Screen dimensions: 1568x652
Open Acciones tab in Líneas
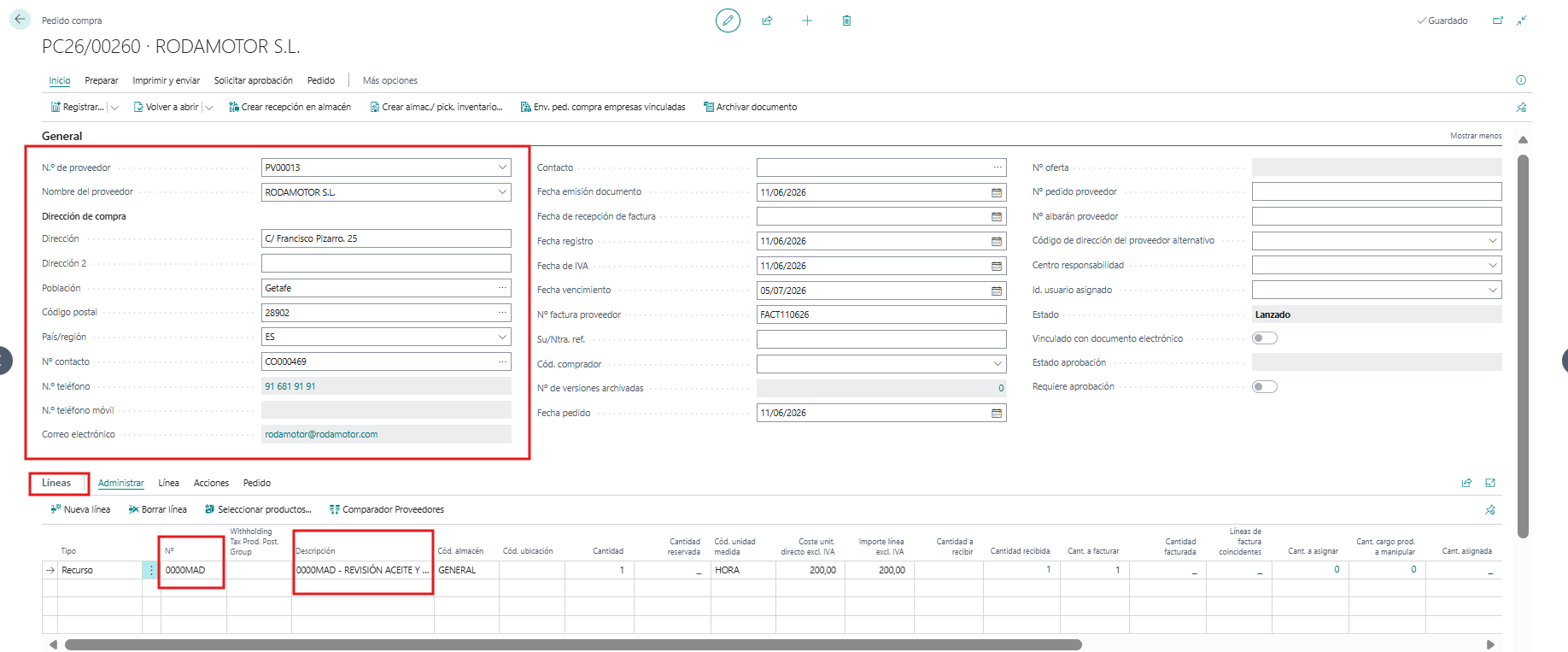[212, 483]
